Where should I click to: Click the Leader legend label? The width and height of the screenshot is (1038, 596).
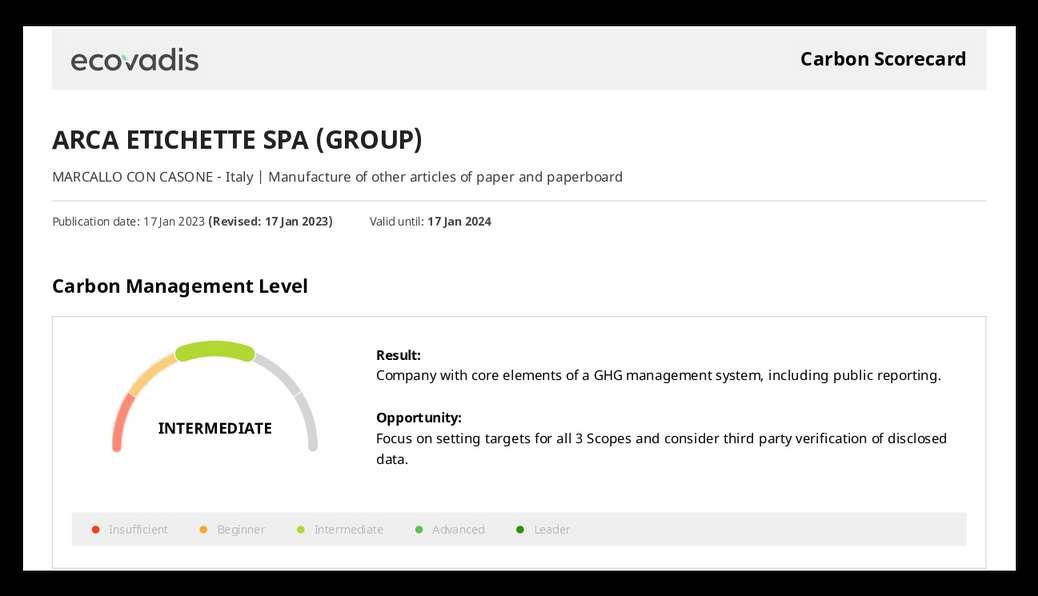pyautogui.click(x=552, y=530)
